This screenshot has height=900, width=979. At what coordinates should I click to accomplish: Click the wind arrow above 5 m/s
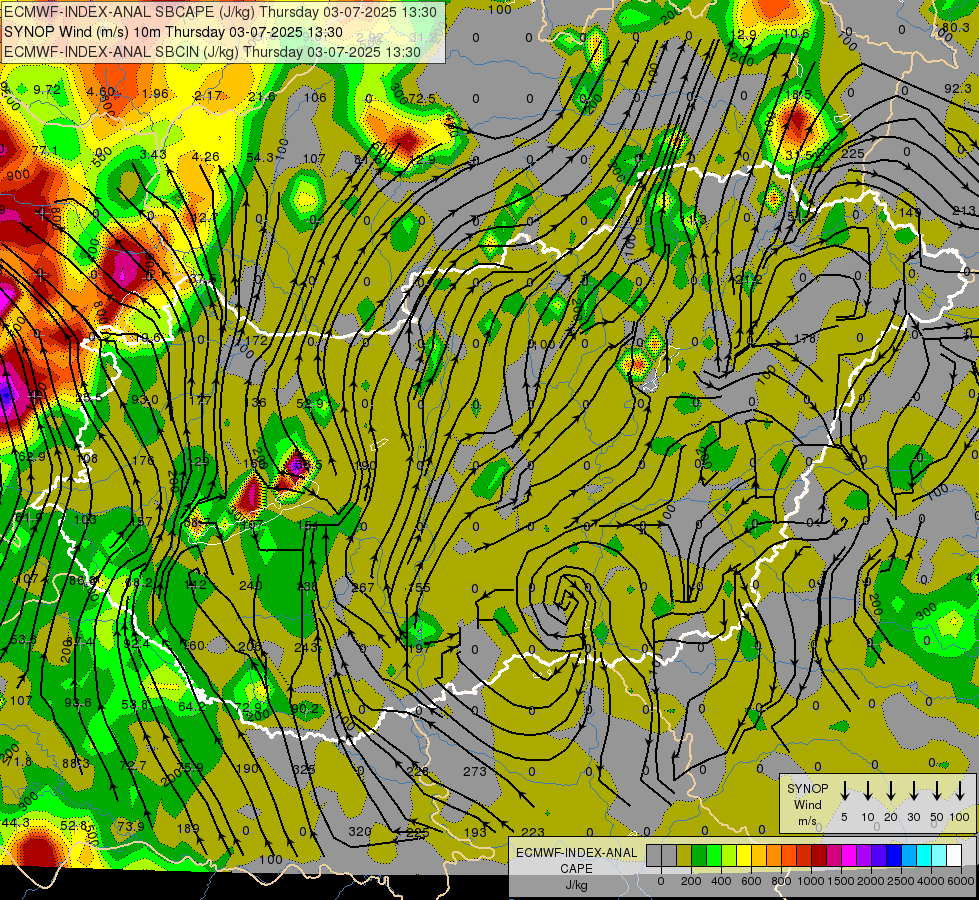844,791
